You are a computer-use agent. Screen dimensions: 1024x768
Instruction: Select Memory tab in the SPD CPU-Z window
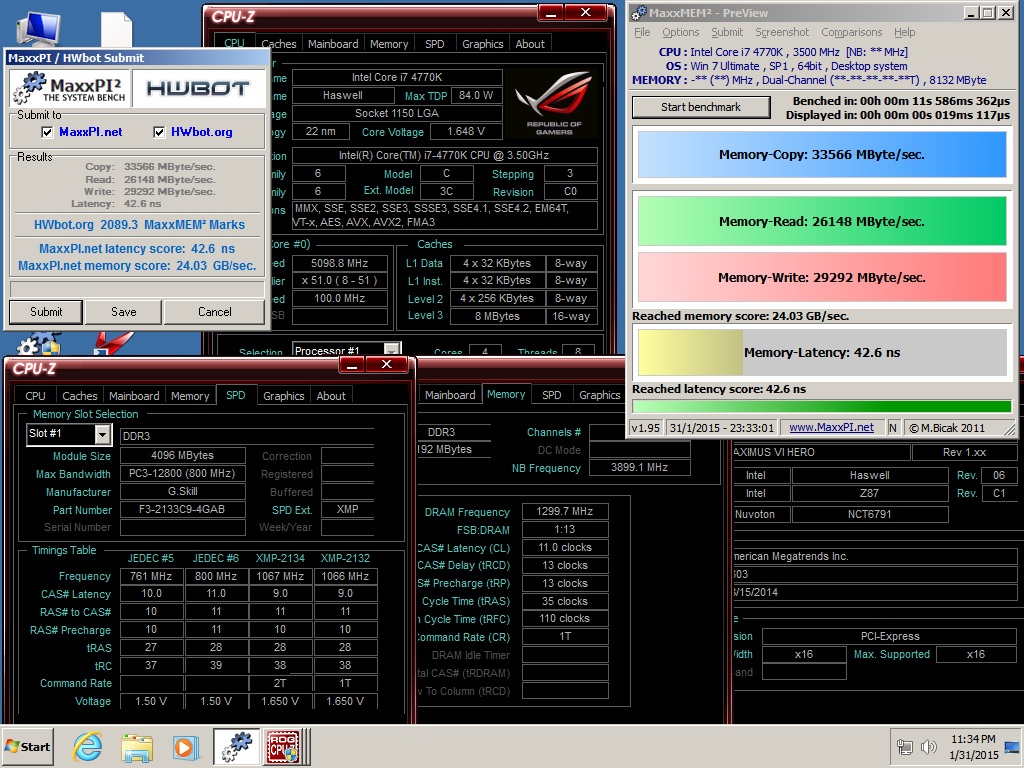[x=190, y=396]
